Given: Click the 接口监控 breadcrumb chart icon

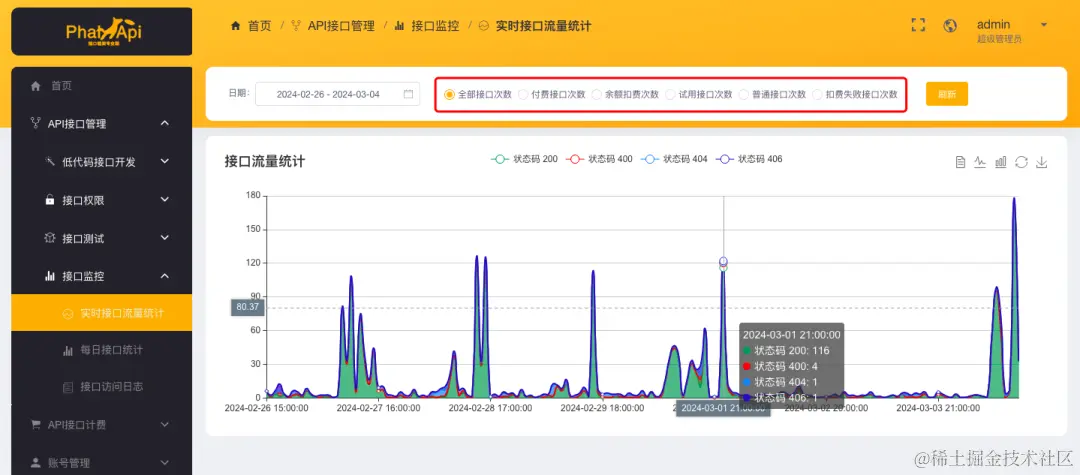Looking at the screenshot, I should 399,26.
